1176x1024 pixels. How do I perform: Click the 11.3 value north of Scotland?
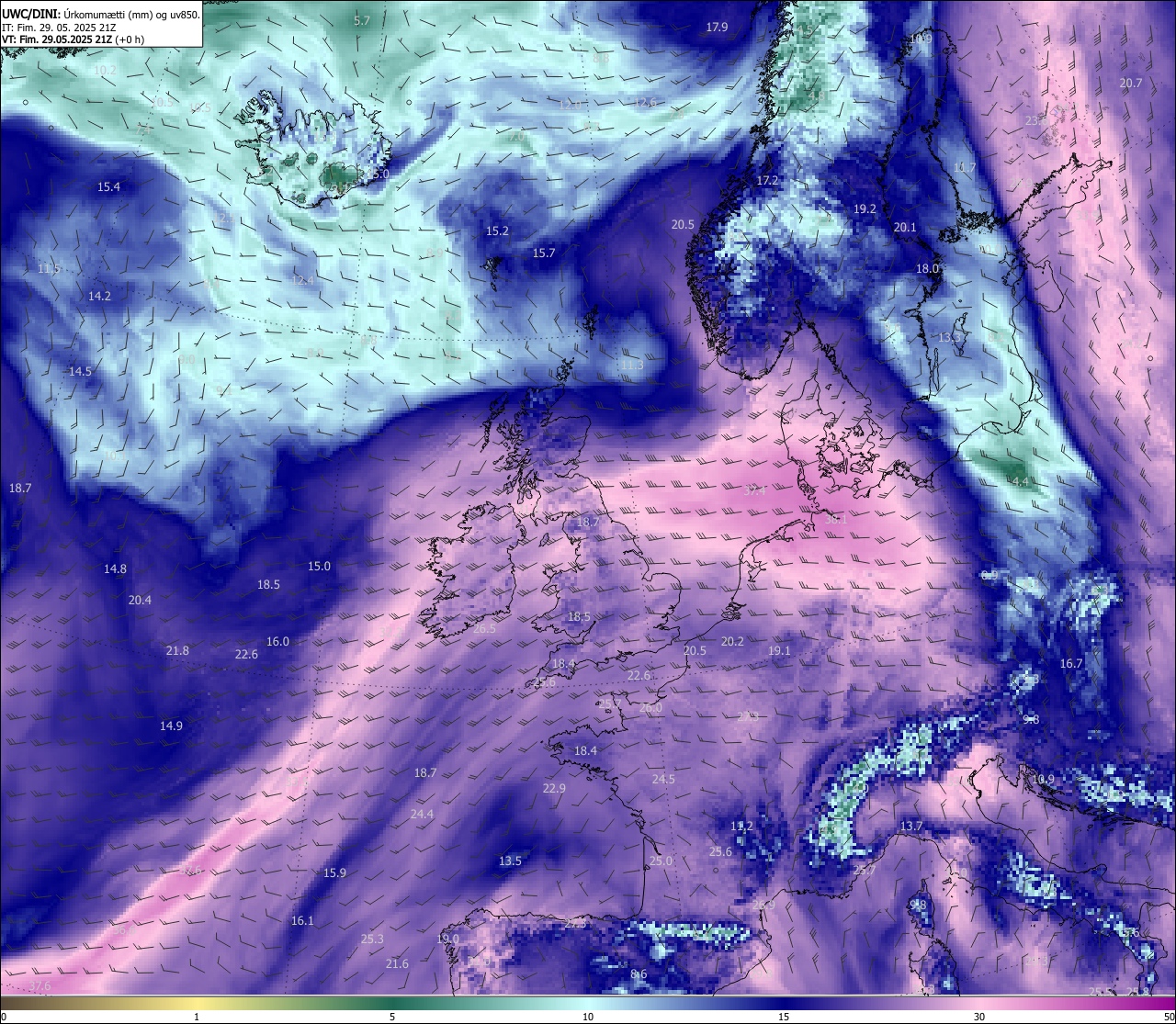[632, 366]
